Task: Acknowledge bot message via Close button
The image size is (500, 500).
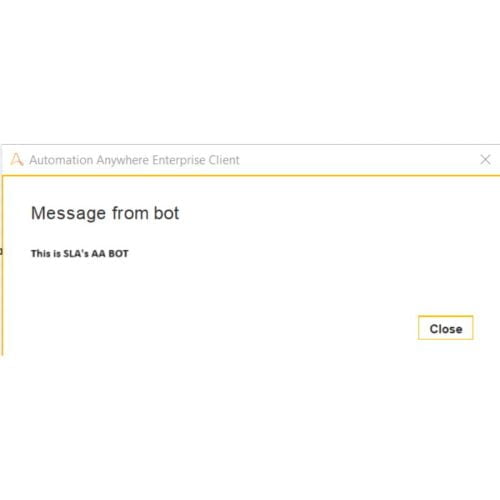Action: (446, 328)
